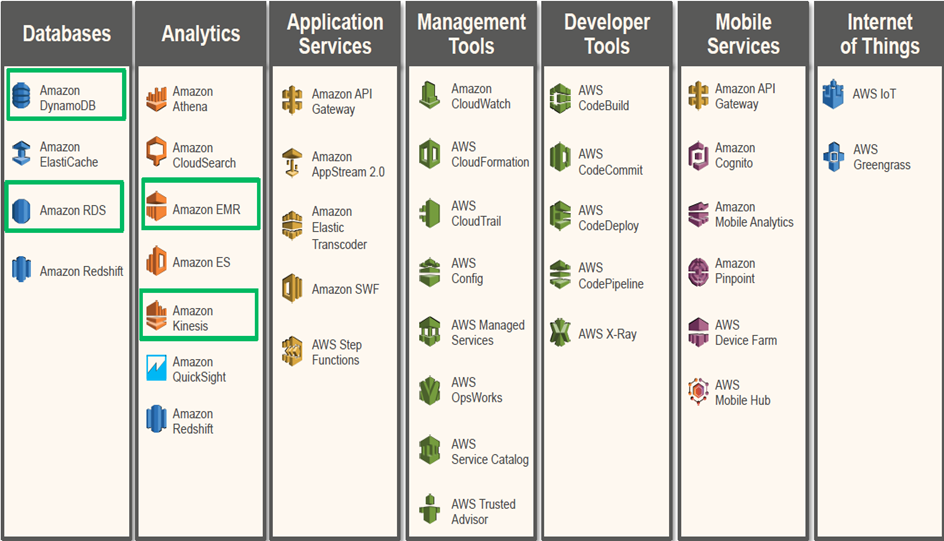Click the Internet of Things header
944x541 pixels.
click(879, 33)
